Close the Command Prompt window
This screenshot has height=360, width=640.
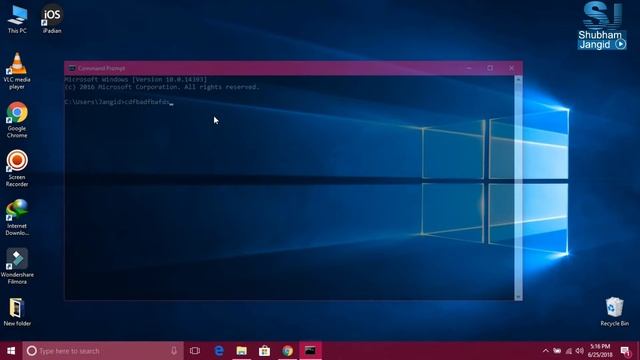[511, 68]
